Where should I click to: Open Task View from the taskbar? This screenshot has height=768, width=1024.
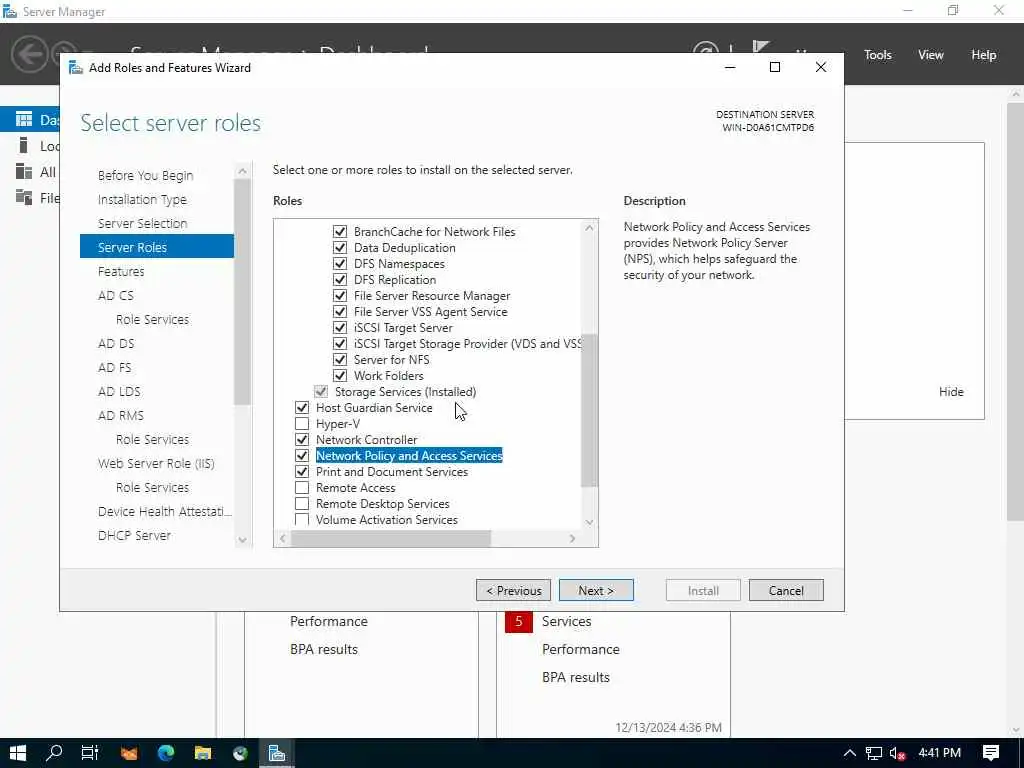coord(90,753)
